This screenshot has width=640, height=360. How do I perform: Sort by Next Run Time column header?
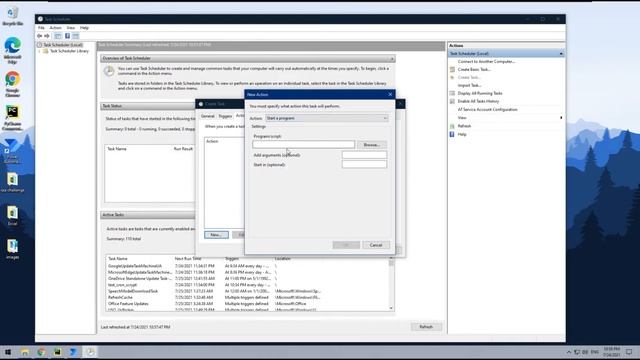click(x=188, y=259)
